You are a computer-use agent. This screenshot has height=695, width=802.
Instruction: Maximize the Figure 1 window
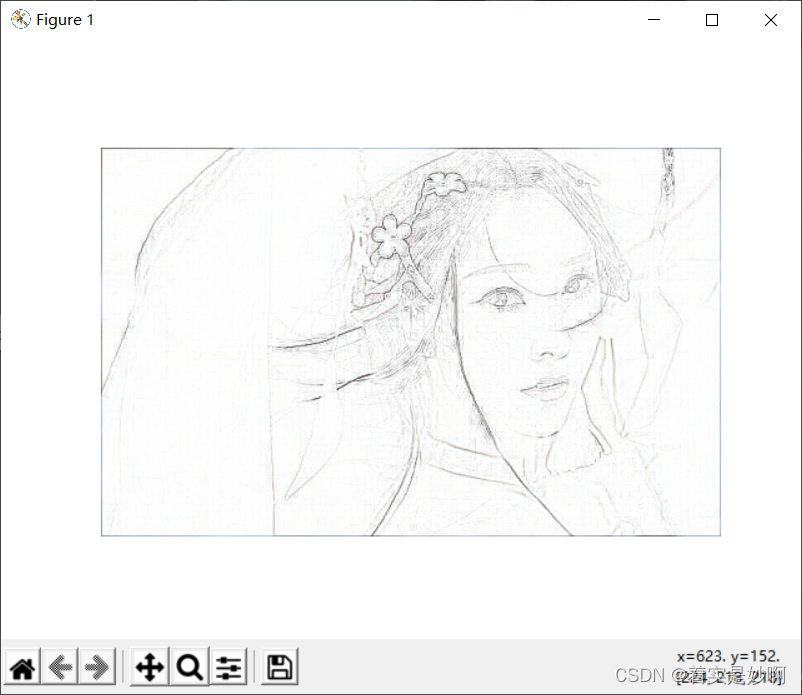(x=712, y=20)
